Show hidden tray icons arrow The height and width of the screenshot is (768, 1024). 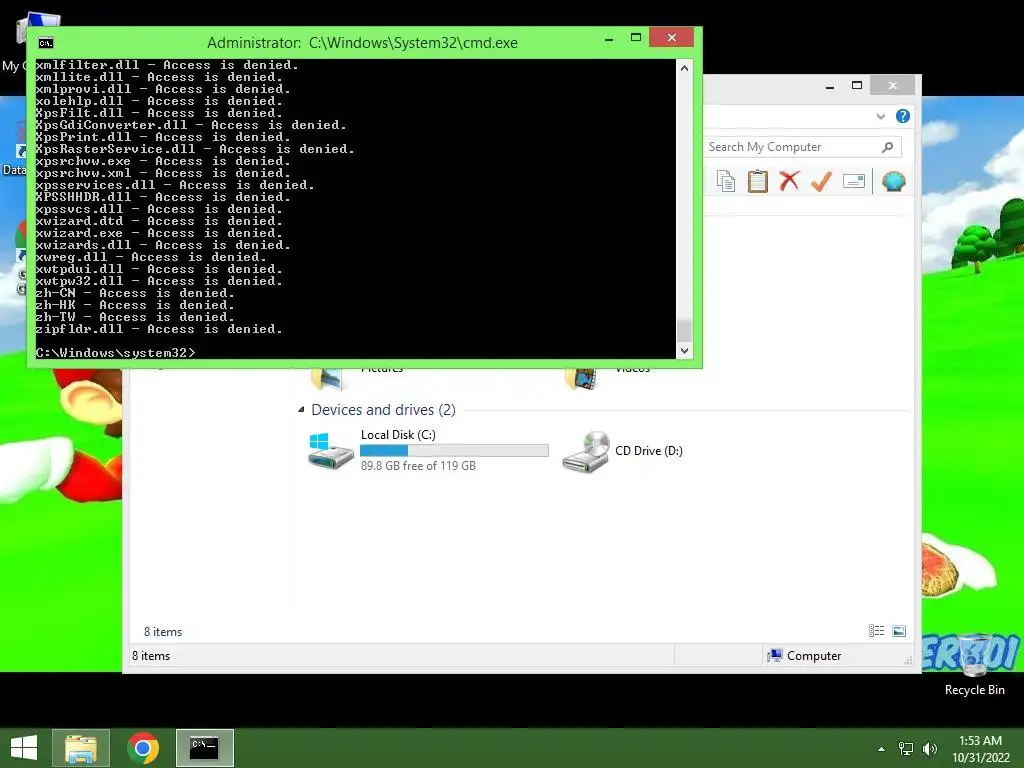click(882, 749)
